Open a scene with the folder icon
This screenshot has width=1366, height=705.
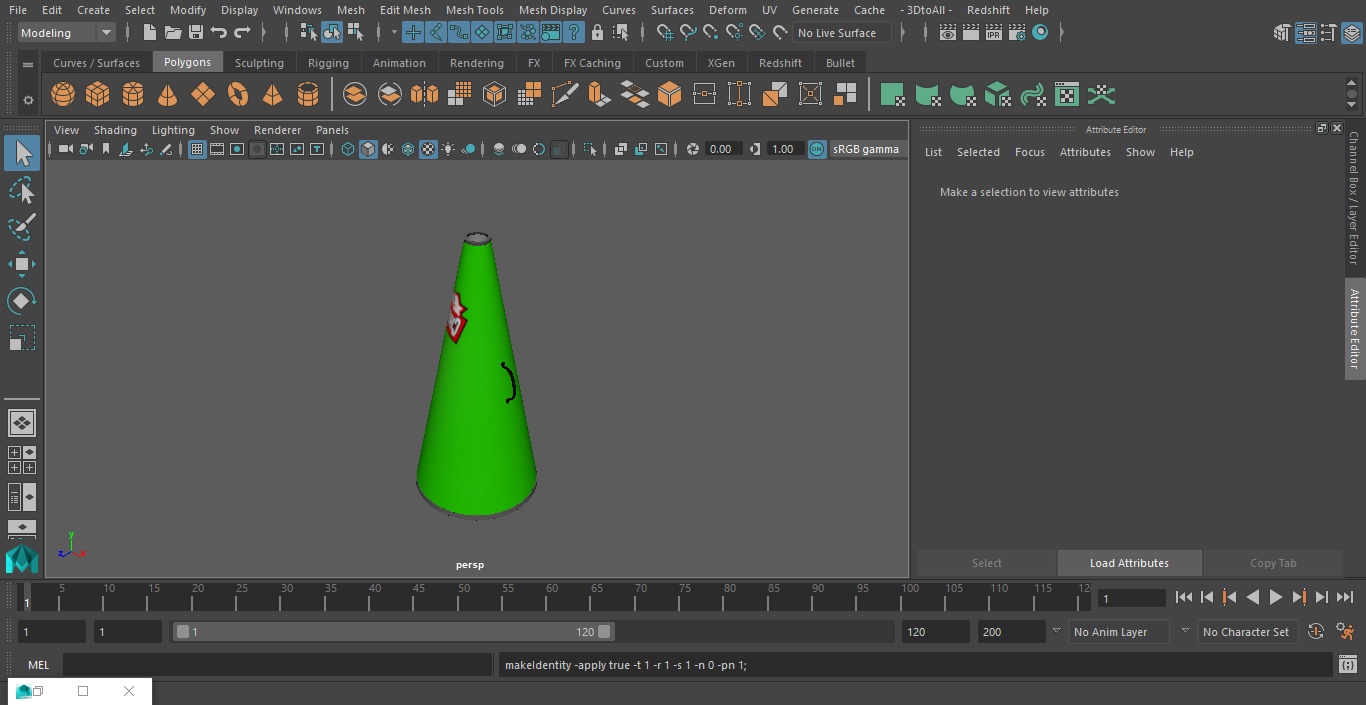click(x=172, y=33)
